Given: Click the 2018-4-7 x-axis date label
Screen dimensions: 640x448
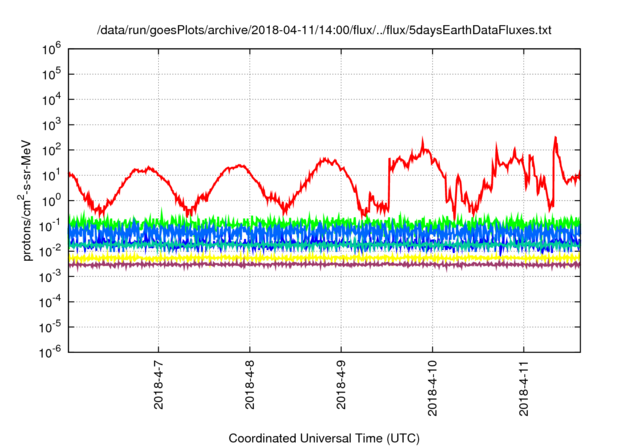Looking at the screenshot, I should click(158, 385).
